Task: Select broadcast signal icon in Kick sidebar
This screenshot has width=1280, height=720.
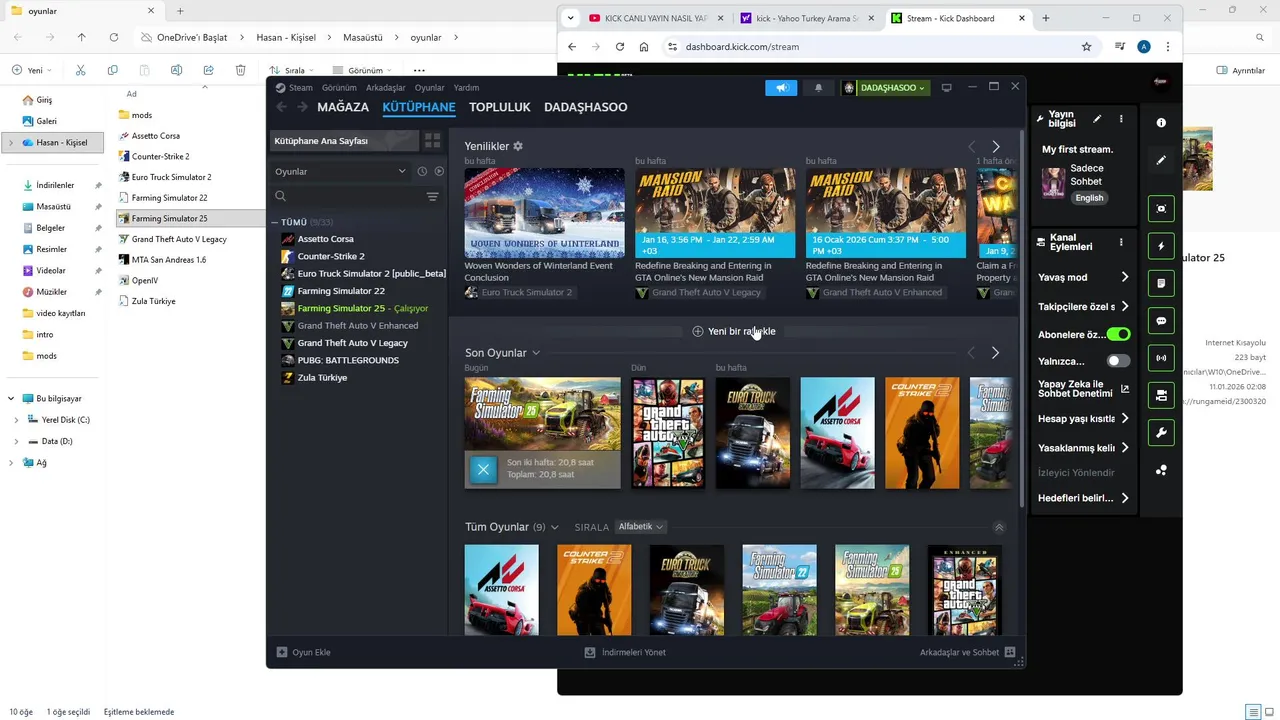Action: click(x=1161, y=358)
